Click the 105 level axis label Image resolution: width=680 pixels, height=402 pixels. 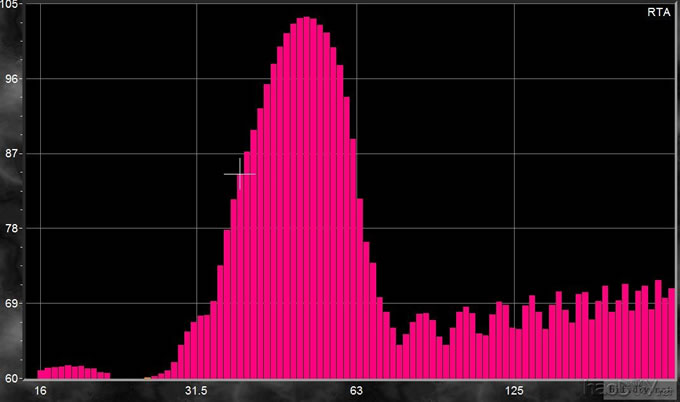[x=16, y=6]
